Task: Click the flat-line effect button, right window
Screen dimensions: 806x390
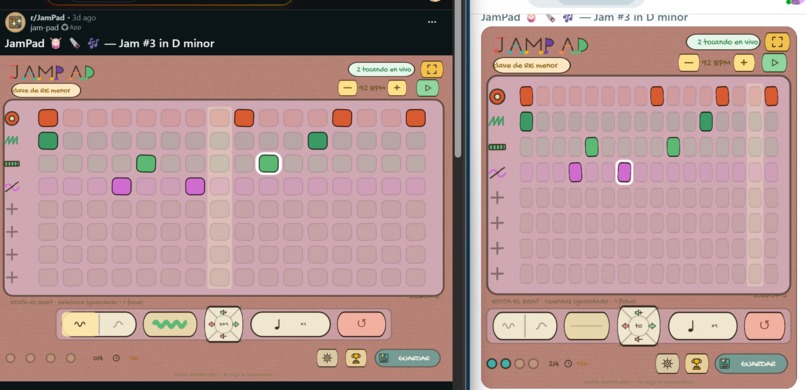Action: tap(587, 326)
